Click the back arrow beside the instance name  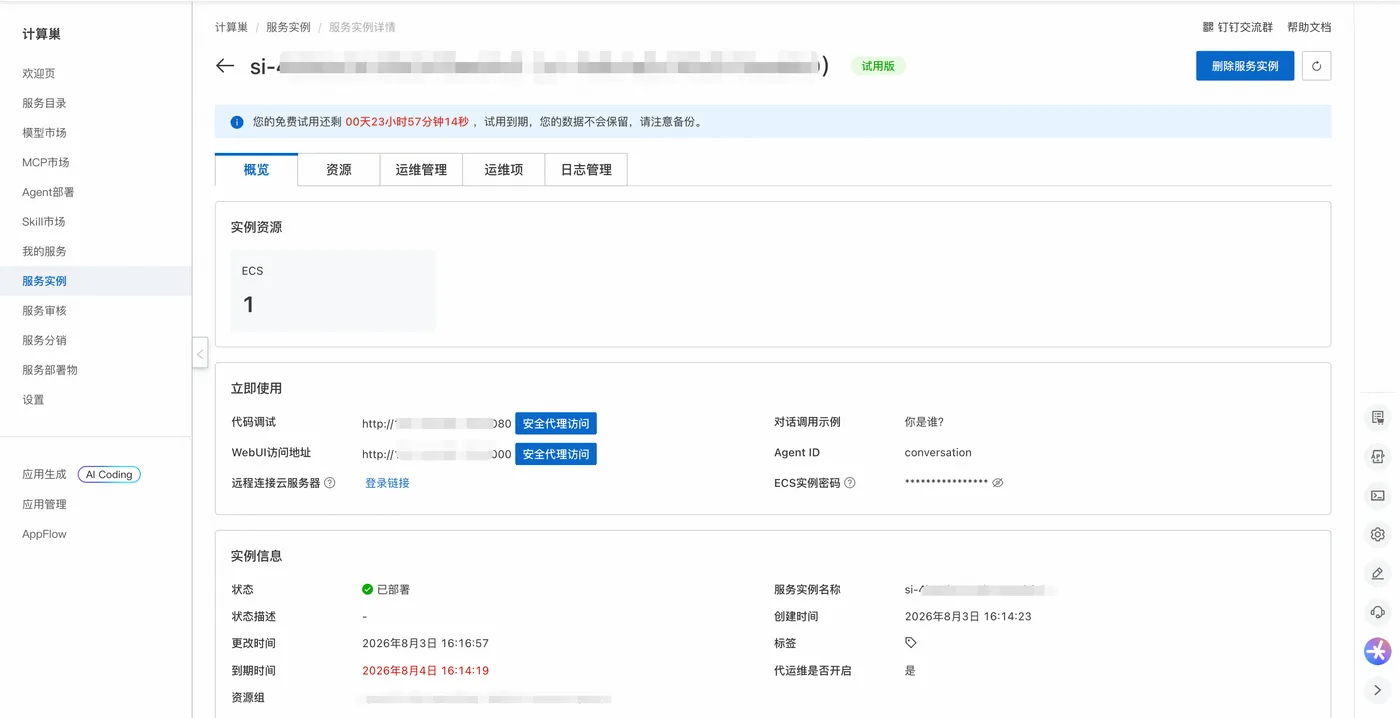pyautogui.click(x=225, y=66)
